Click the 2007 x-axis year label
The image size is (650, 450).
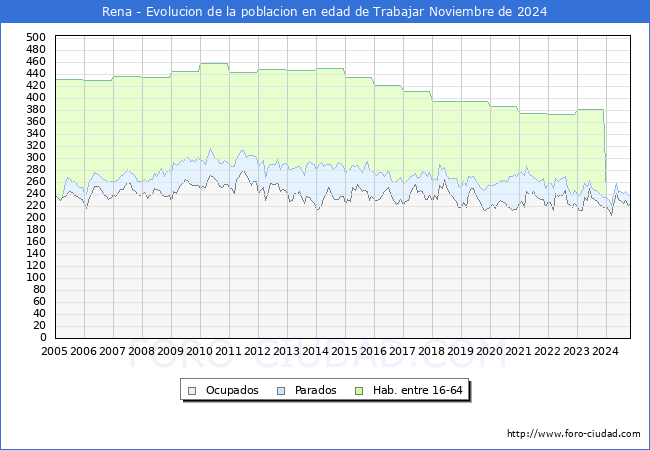112,351
